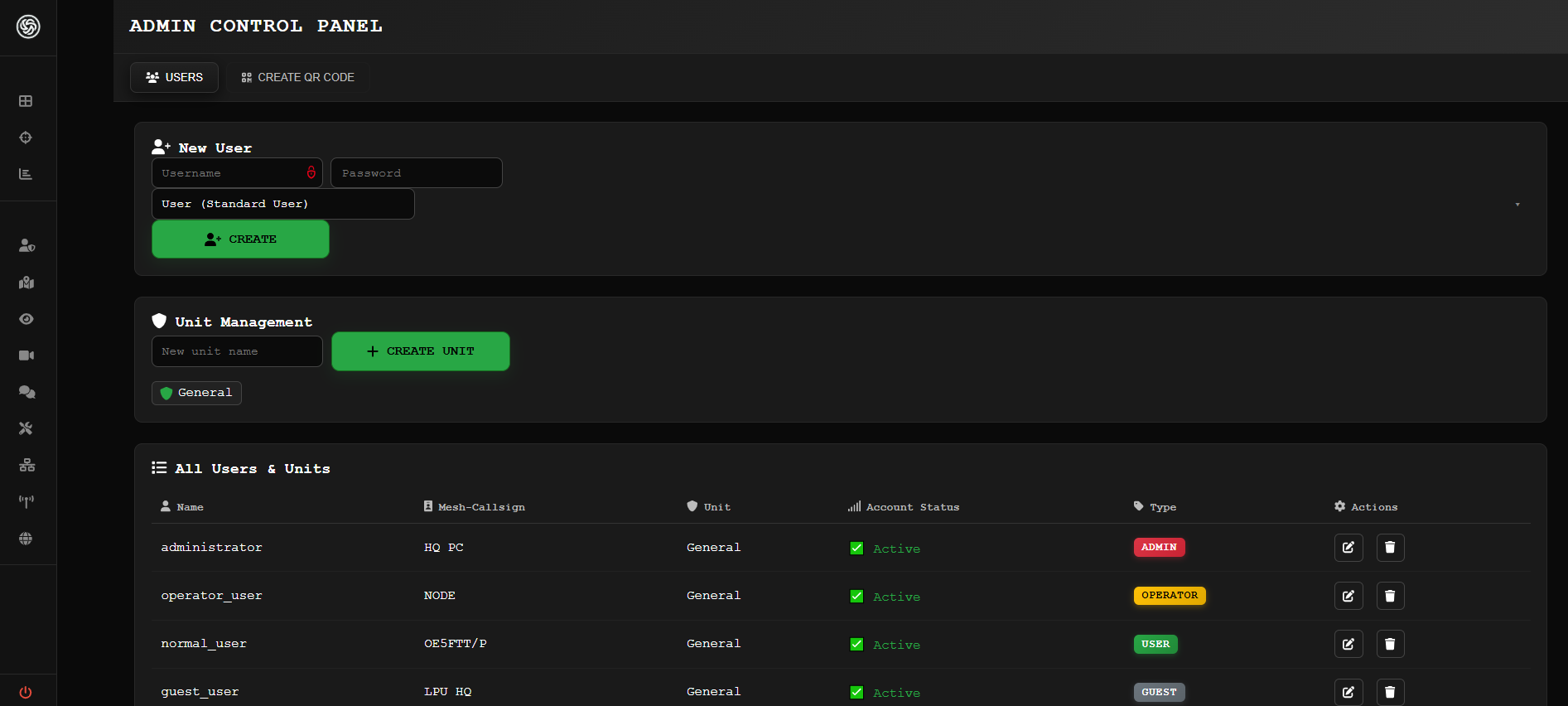Open the user role dropdown
Image resolution: width=1568 pixels, height=706 pixels.
coord(282,204)
